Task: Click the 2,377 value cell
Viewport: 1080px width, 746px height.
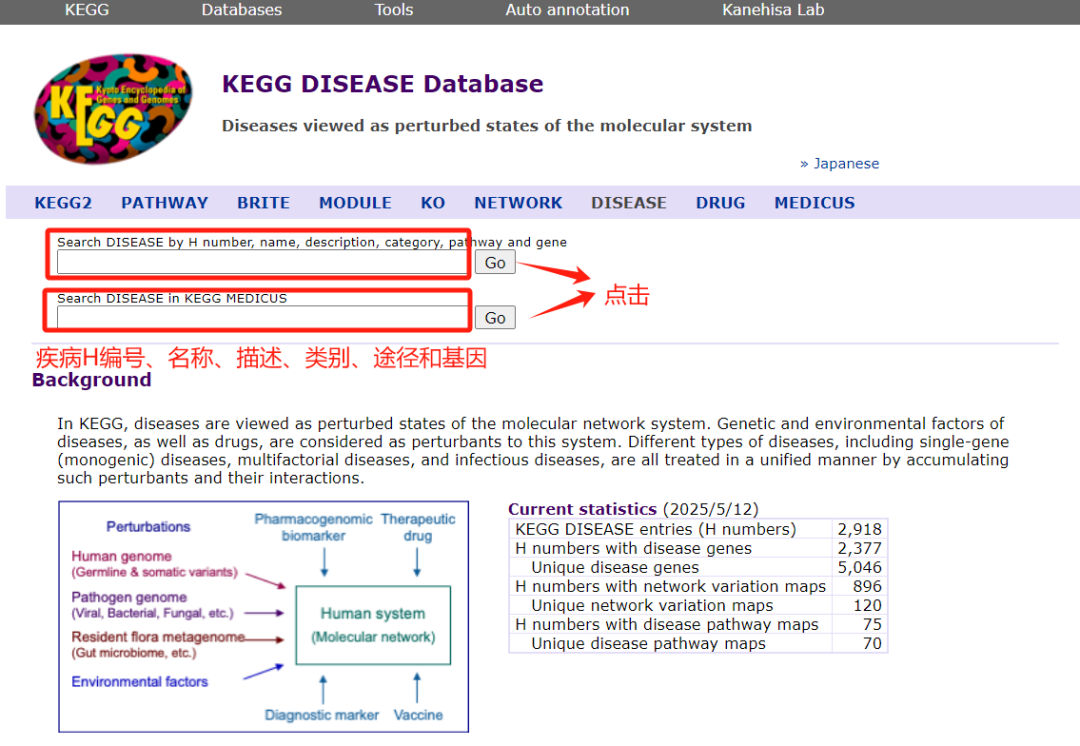Action: click(860, 548)
